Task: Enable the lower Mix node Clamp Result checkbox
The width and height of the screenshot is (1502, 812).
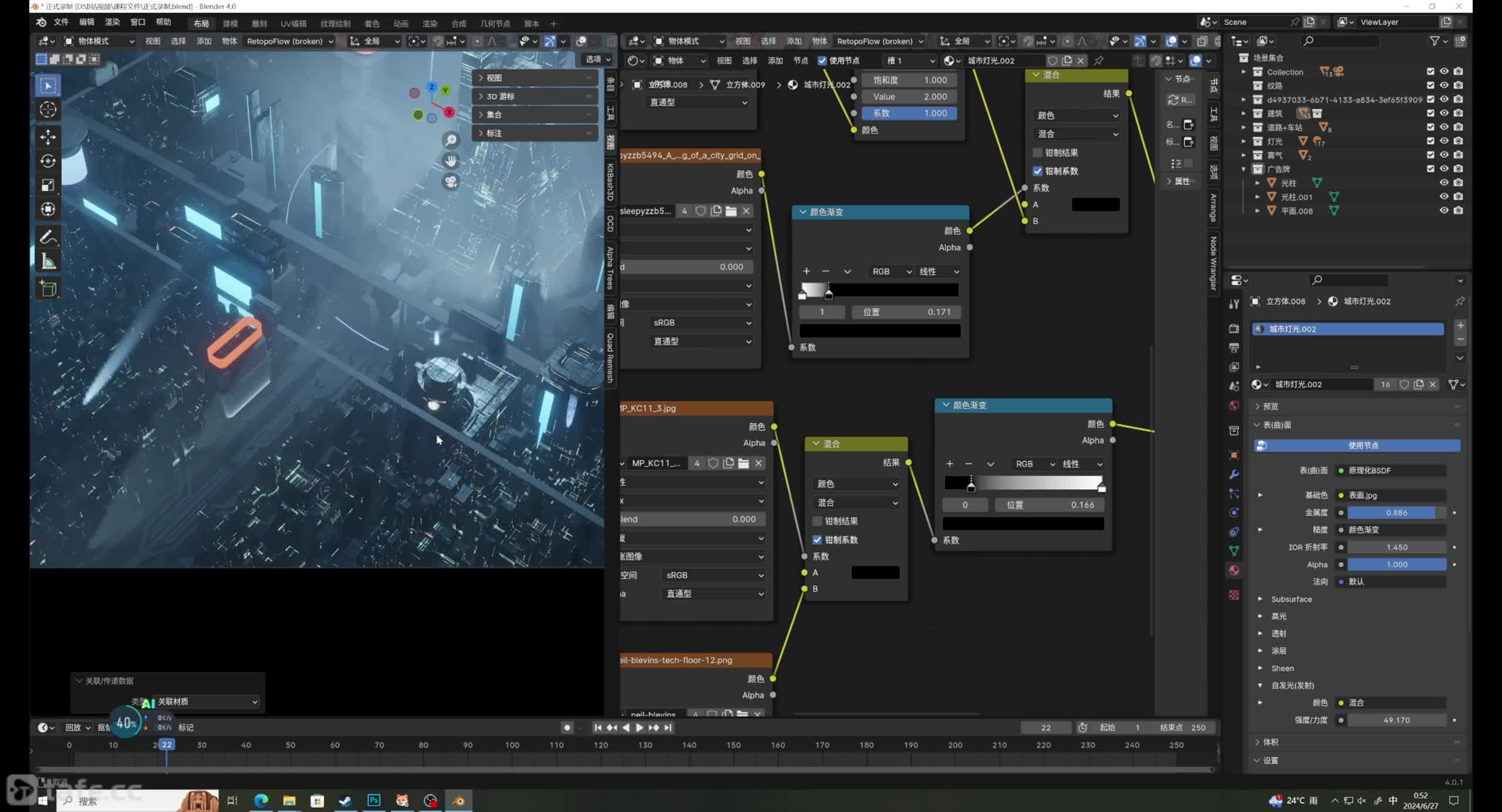Action: pyautogui.click(x=817, y=521)
